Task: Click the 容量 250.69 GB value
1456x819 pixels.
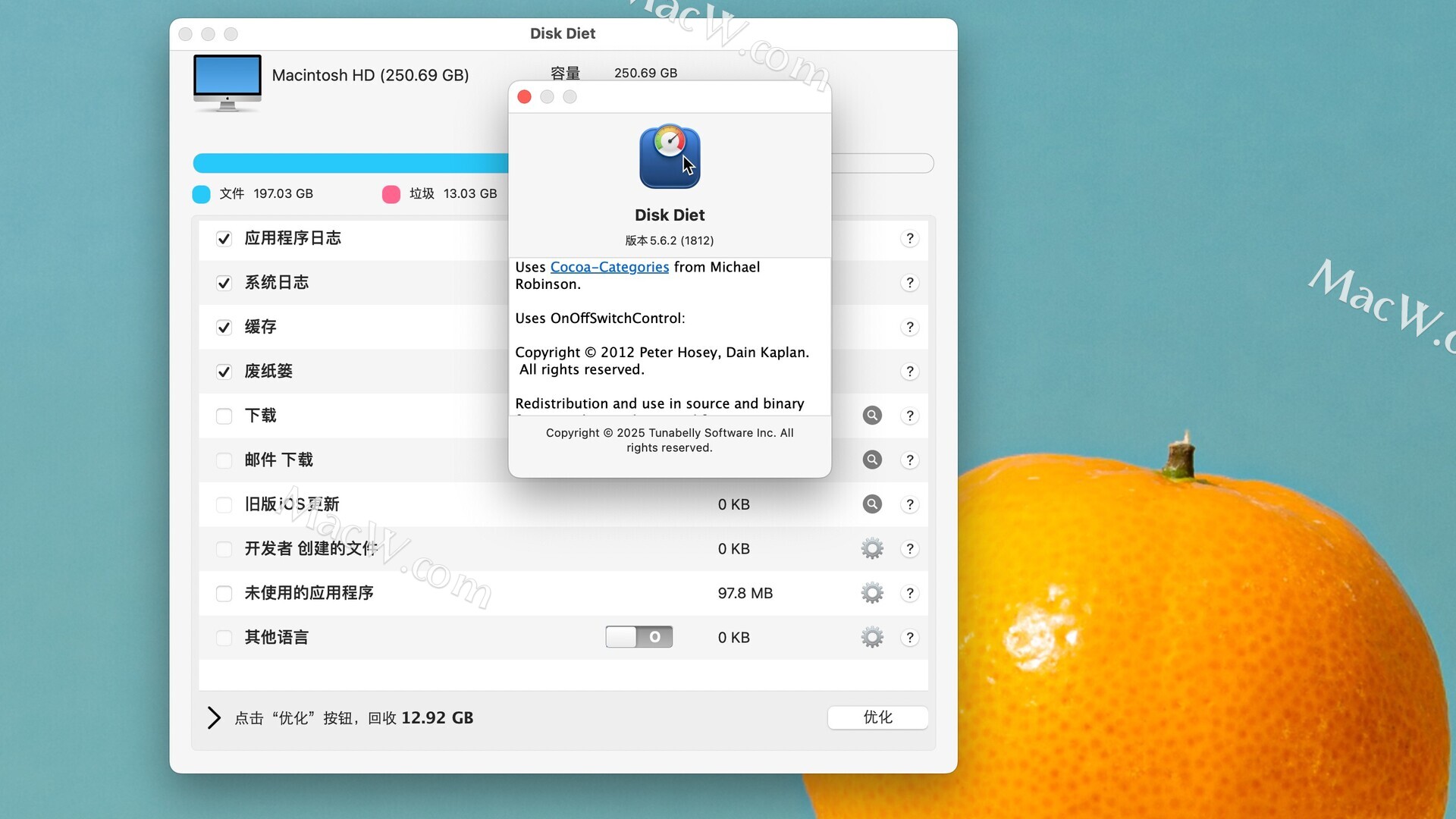Action: pos(645,73)
